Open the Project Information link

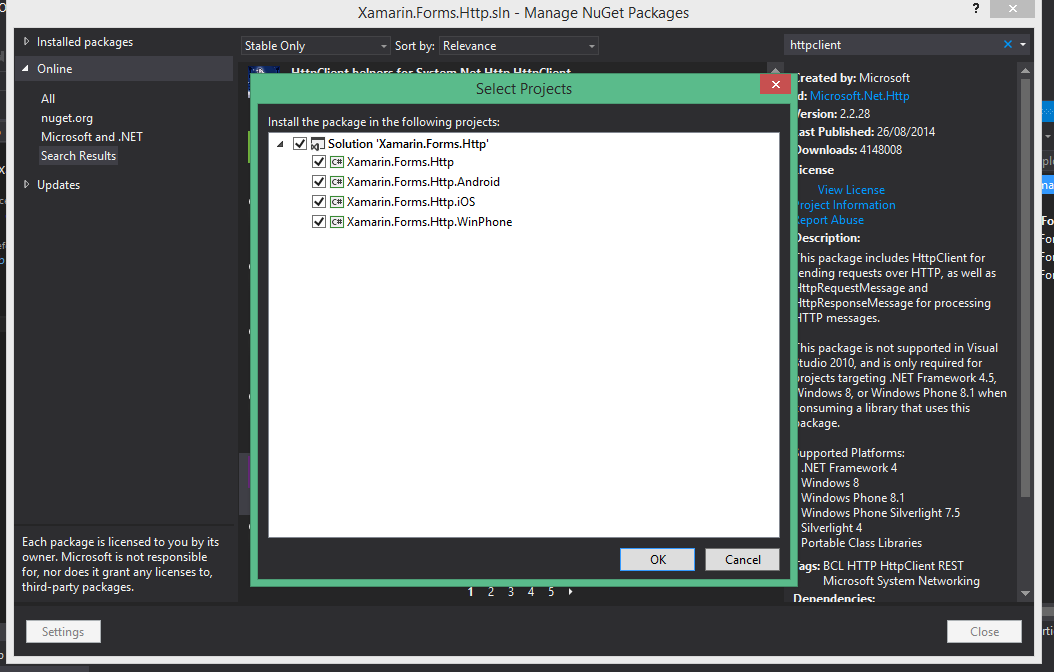[846, 205]
